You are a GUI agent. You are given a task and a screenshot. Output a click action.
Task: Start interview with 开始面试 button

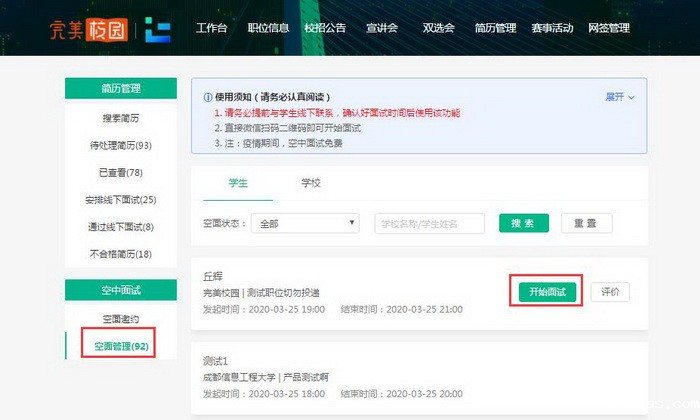[547, 292]
